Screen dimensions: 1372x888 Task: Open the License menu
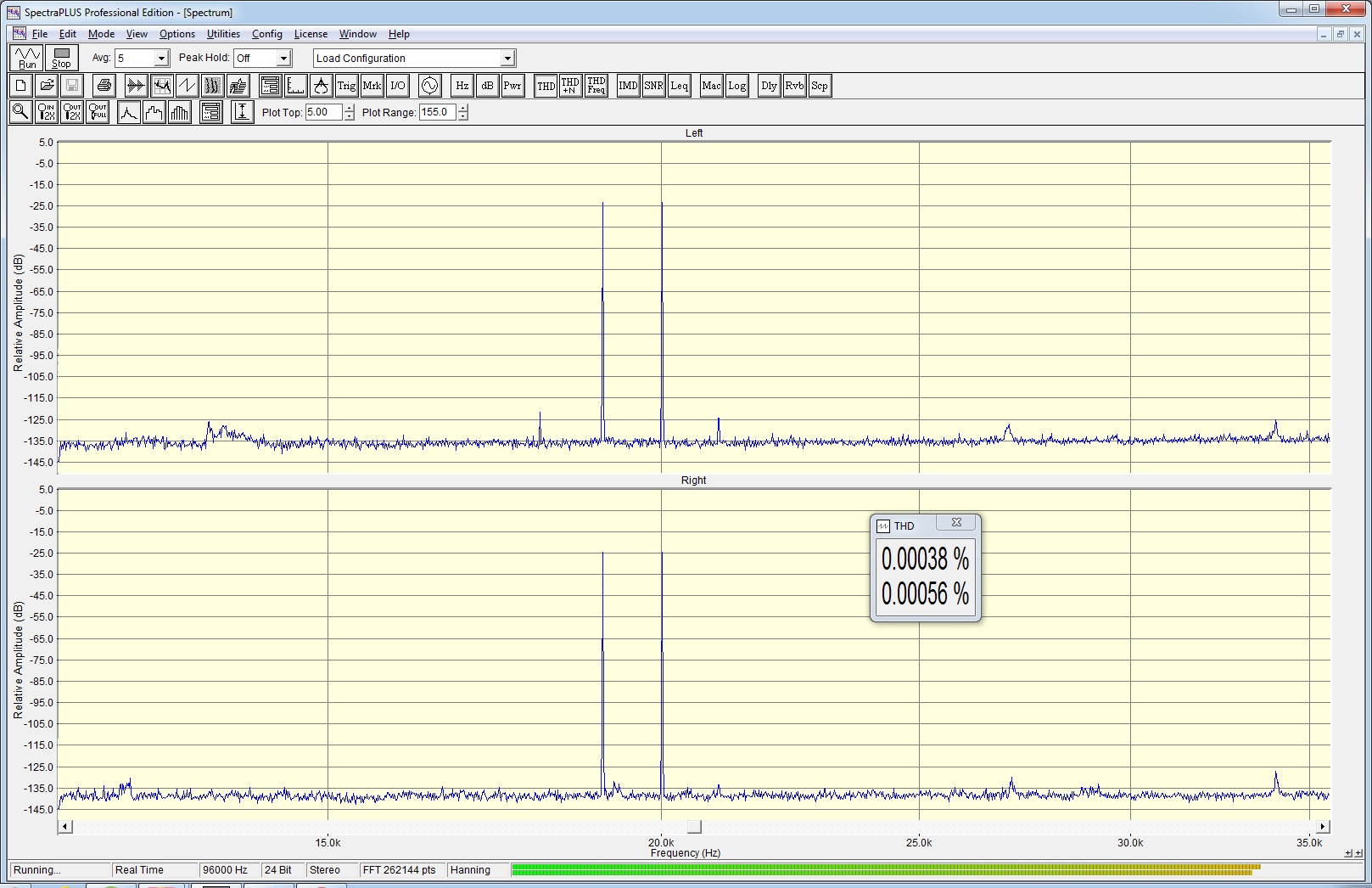tap(311, 34)
